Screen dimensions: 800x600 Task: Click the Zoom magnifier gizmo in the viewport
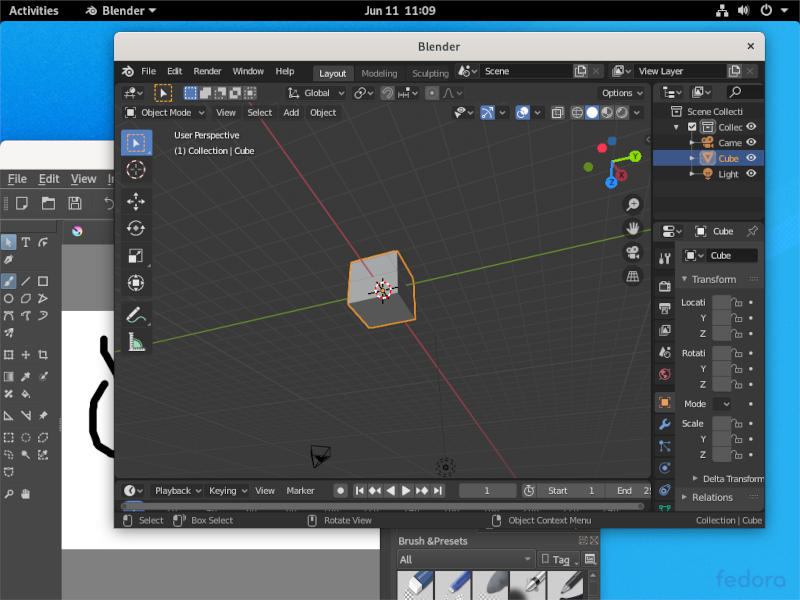pos(634,204)
